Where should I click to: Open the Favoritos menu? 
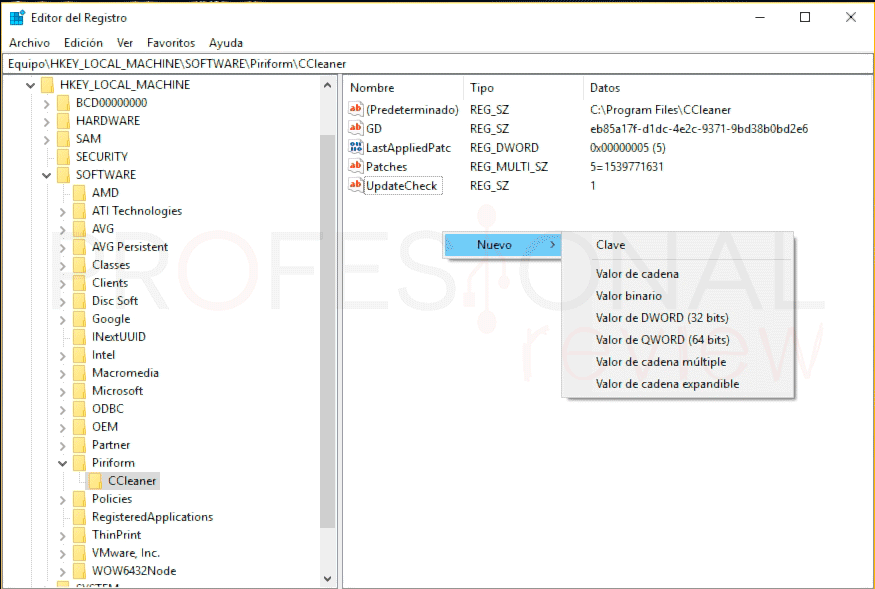[171, 43]
